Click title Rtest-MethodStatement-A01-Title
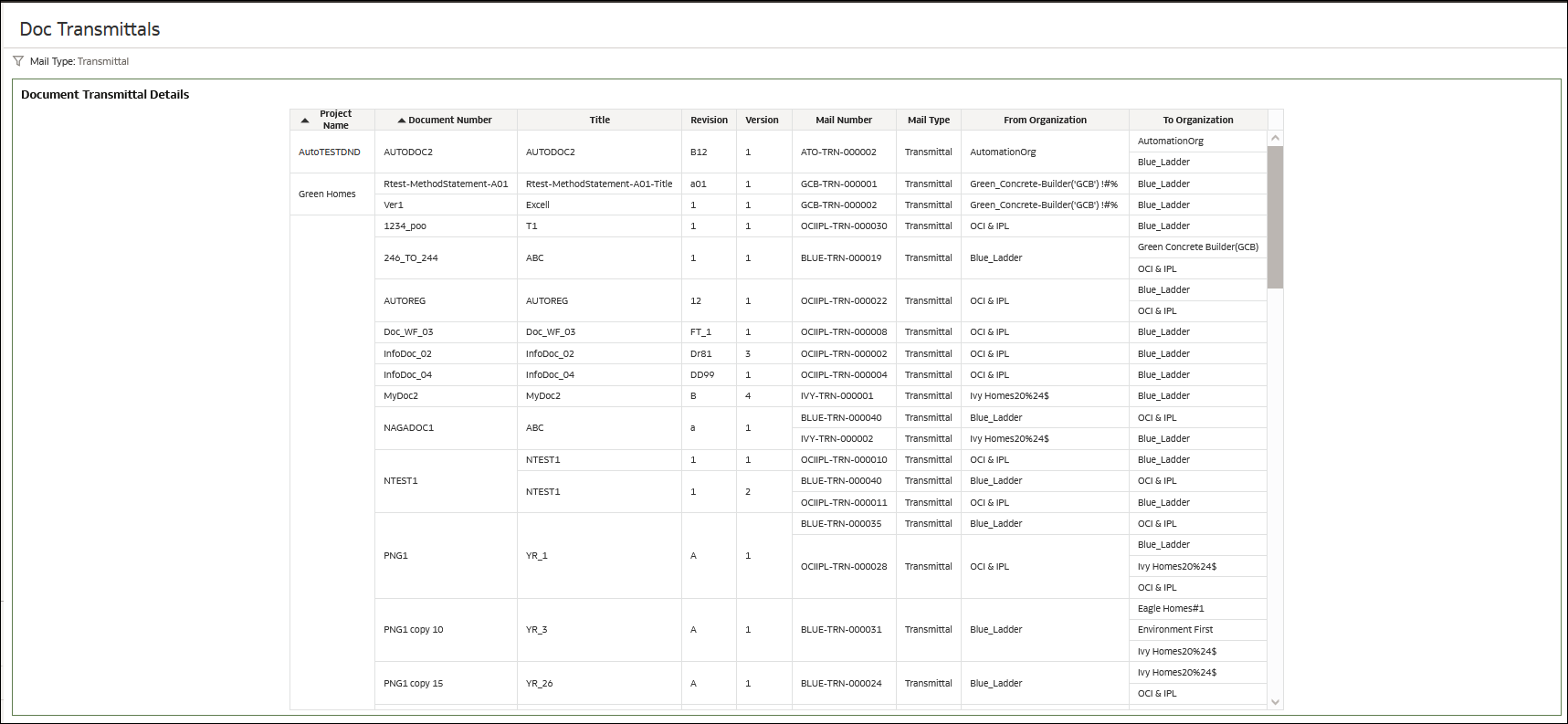Image resolution: width=1568 pixels, height=724 pixels. [x=599, y=184]
